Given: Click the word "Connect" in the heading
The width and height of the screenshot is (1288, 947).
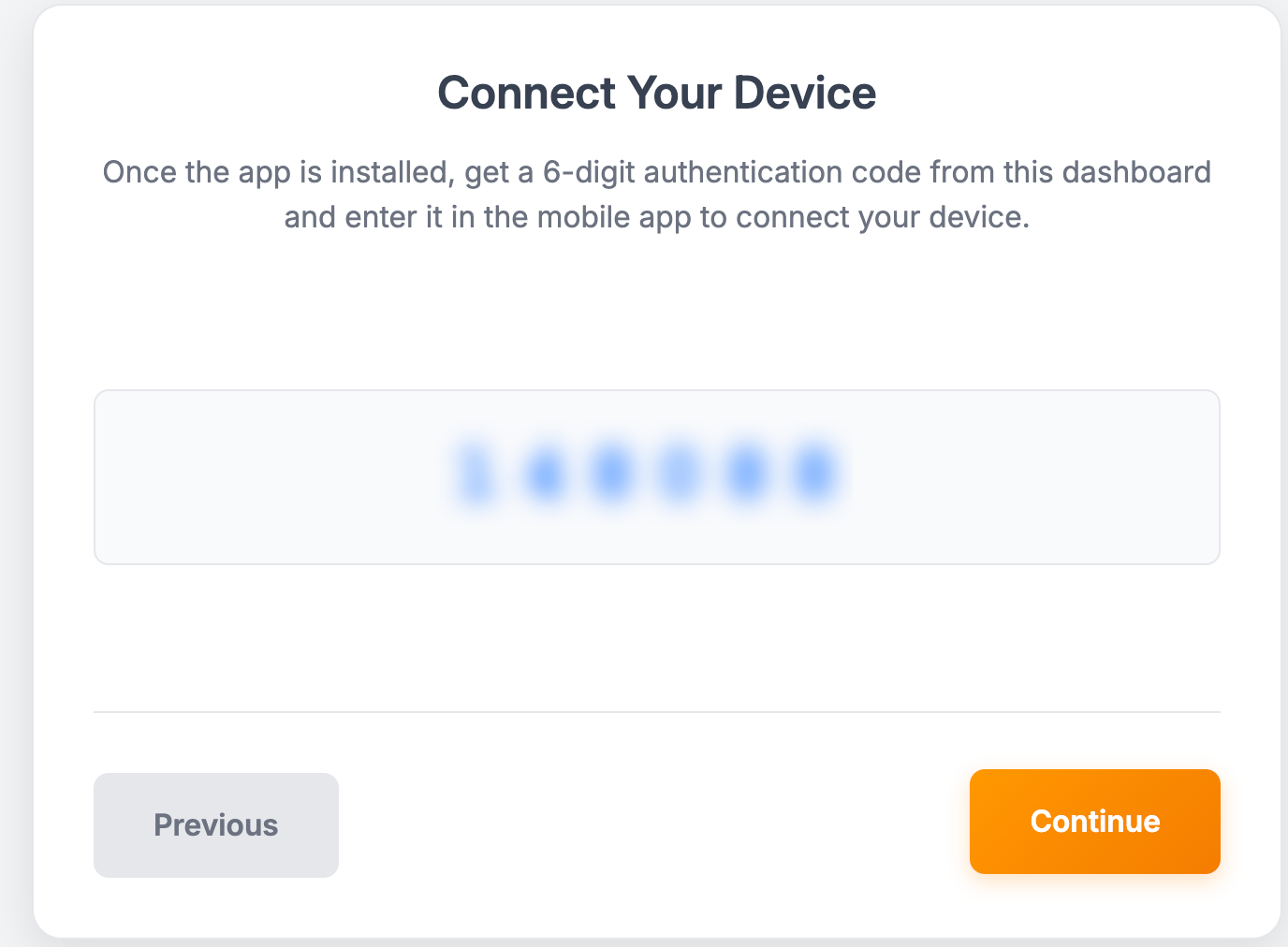Looking at the screenshot, I should [526, 94].
